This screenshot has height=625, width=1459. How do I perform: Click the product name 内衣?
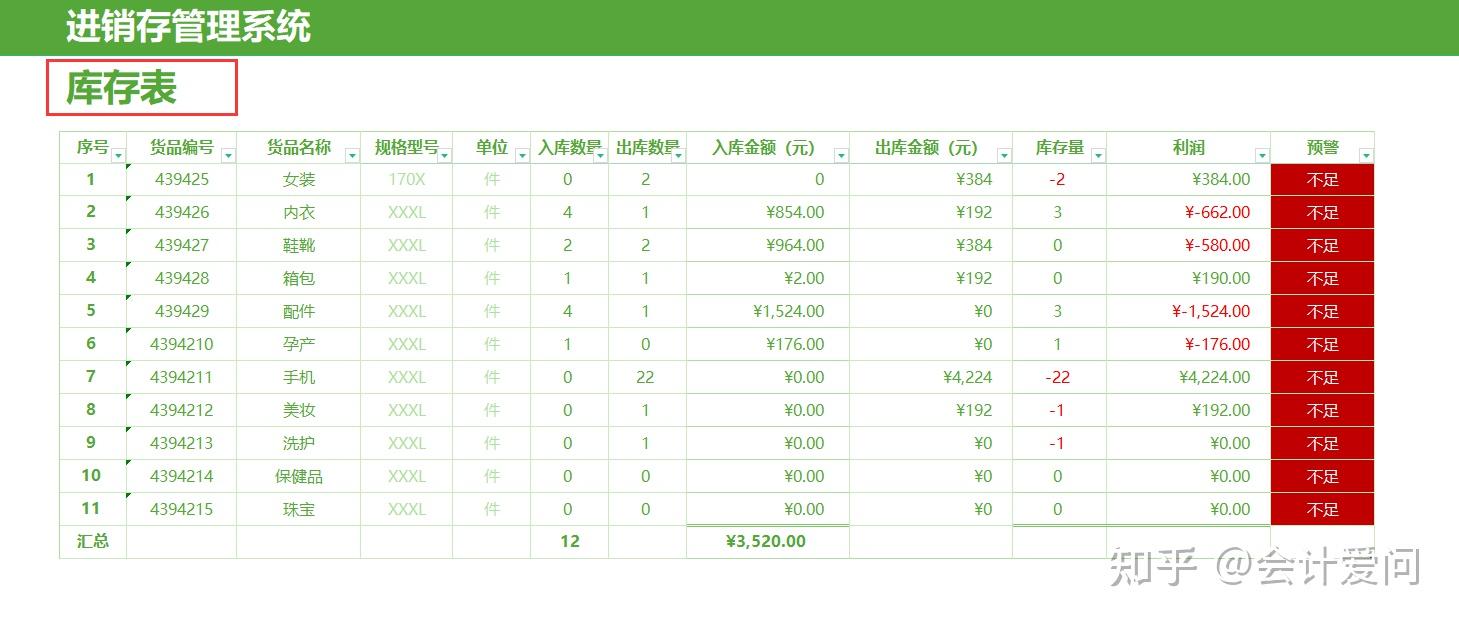[x=299, y=212]
